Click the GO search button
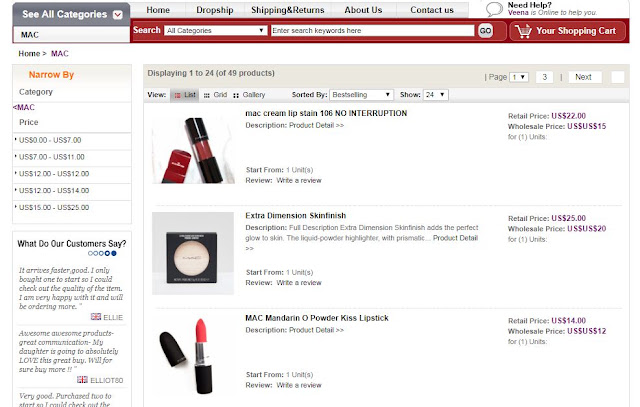This screenshot has width=640, height=407. [x=485, y=31]
